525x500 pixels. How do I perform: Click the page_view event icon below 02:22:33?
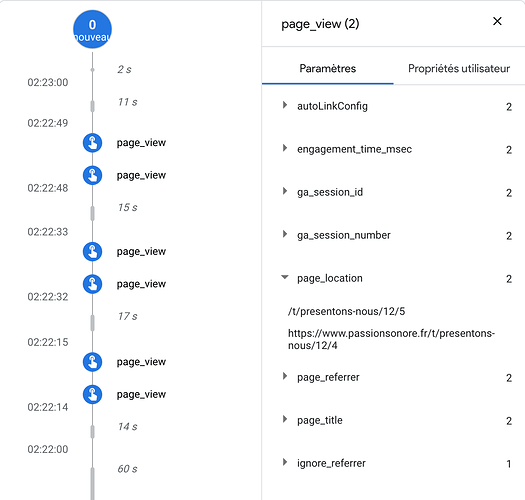92,252
